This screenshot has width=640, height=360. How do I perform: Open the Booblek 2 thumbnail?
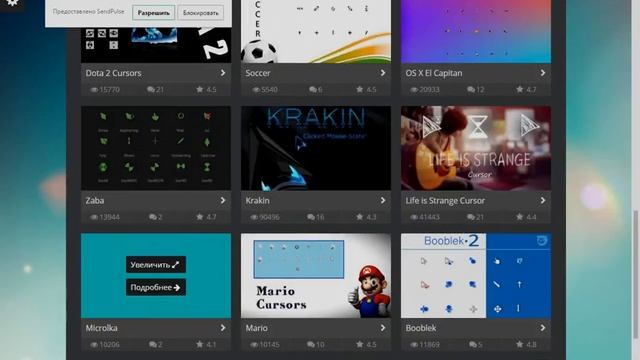click(x=476, y=276)
